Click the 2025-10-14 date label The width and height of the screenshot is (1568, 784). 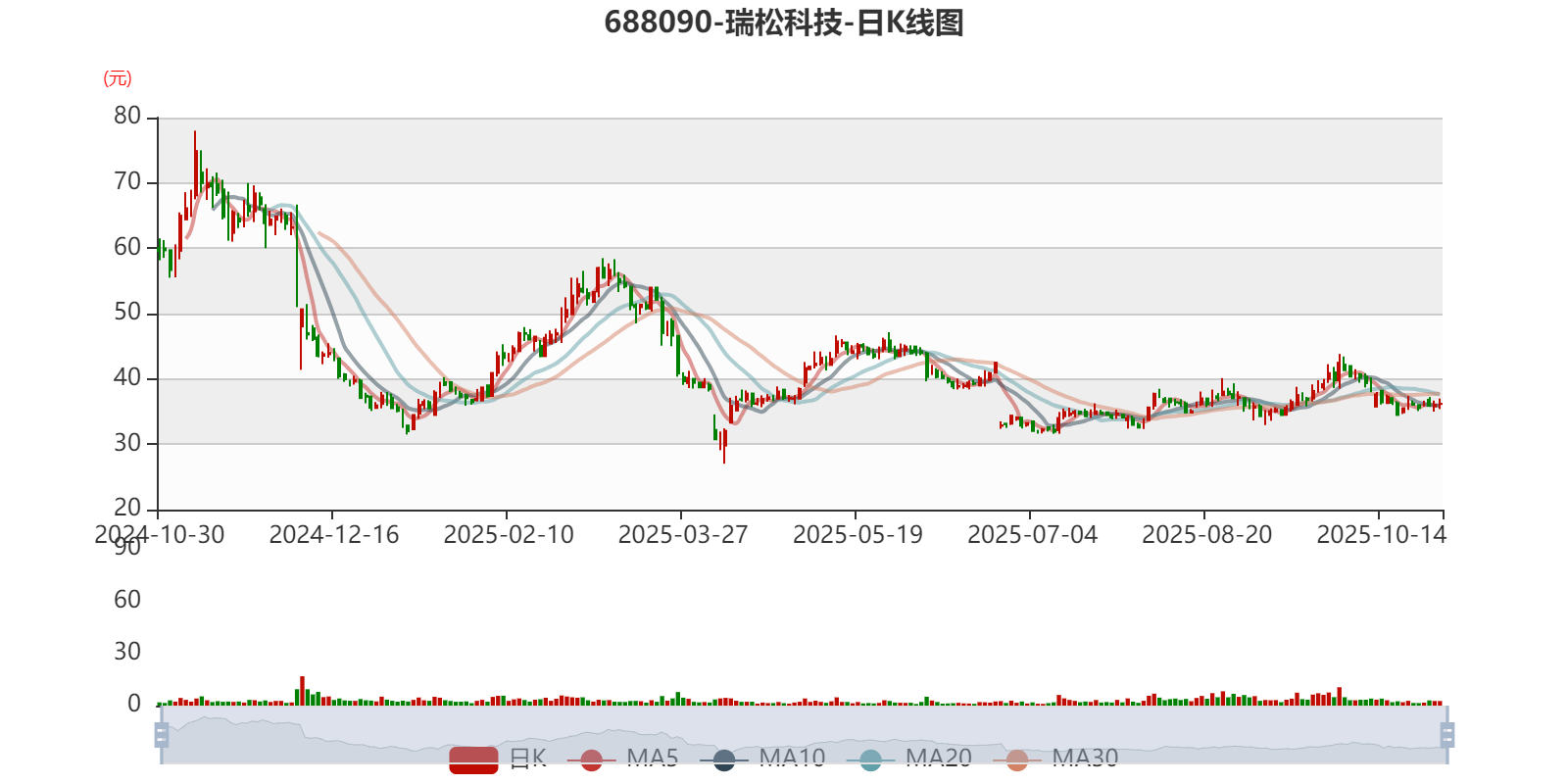pyautogui.click(x=1381, y=535)
